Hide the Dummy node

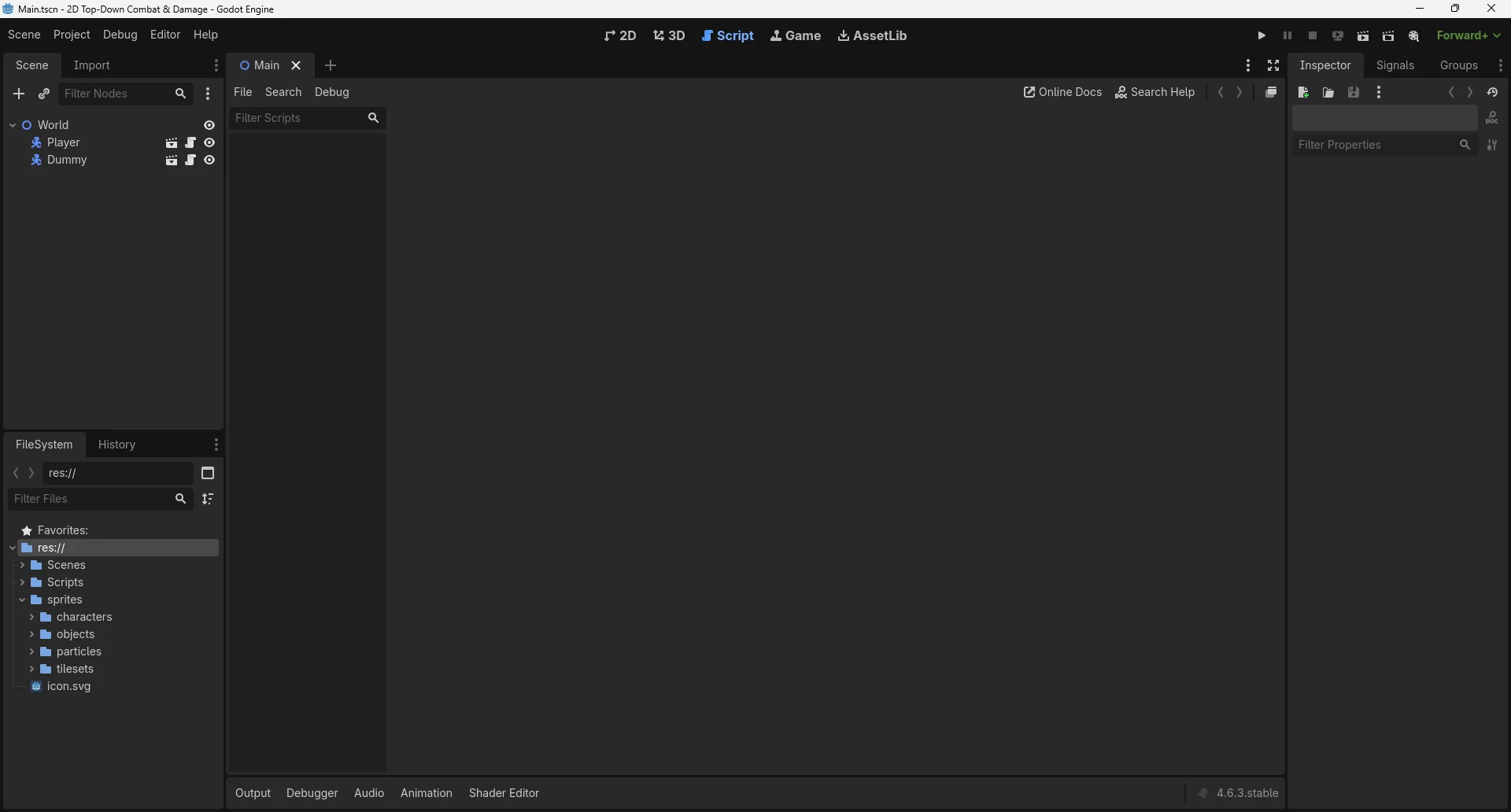[x=209, y=160]
